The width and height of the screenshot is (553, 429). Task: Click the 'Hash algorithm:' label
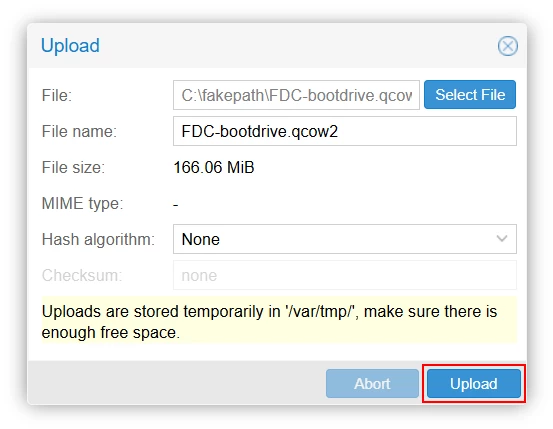98,240
